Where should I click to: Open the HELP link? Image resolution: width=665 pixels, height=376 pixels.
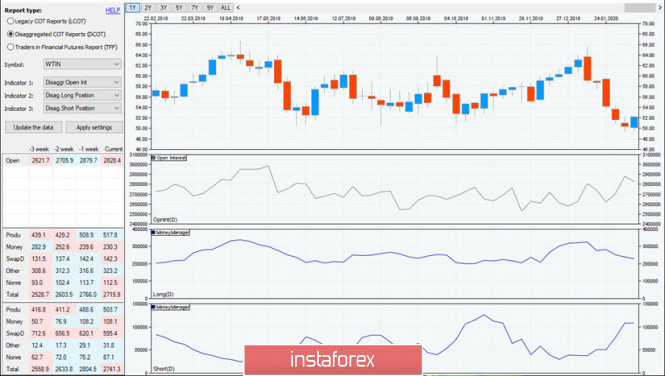click(113, 10)
